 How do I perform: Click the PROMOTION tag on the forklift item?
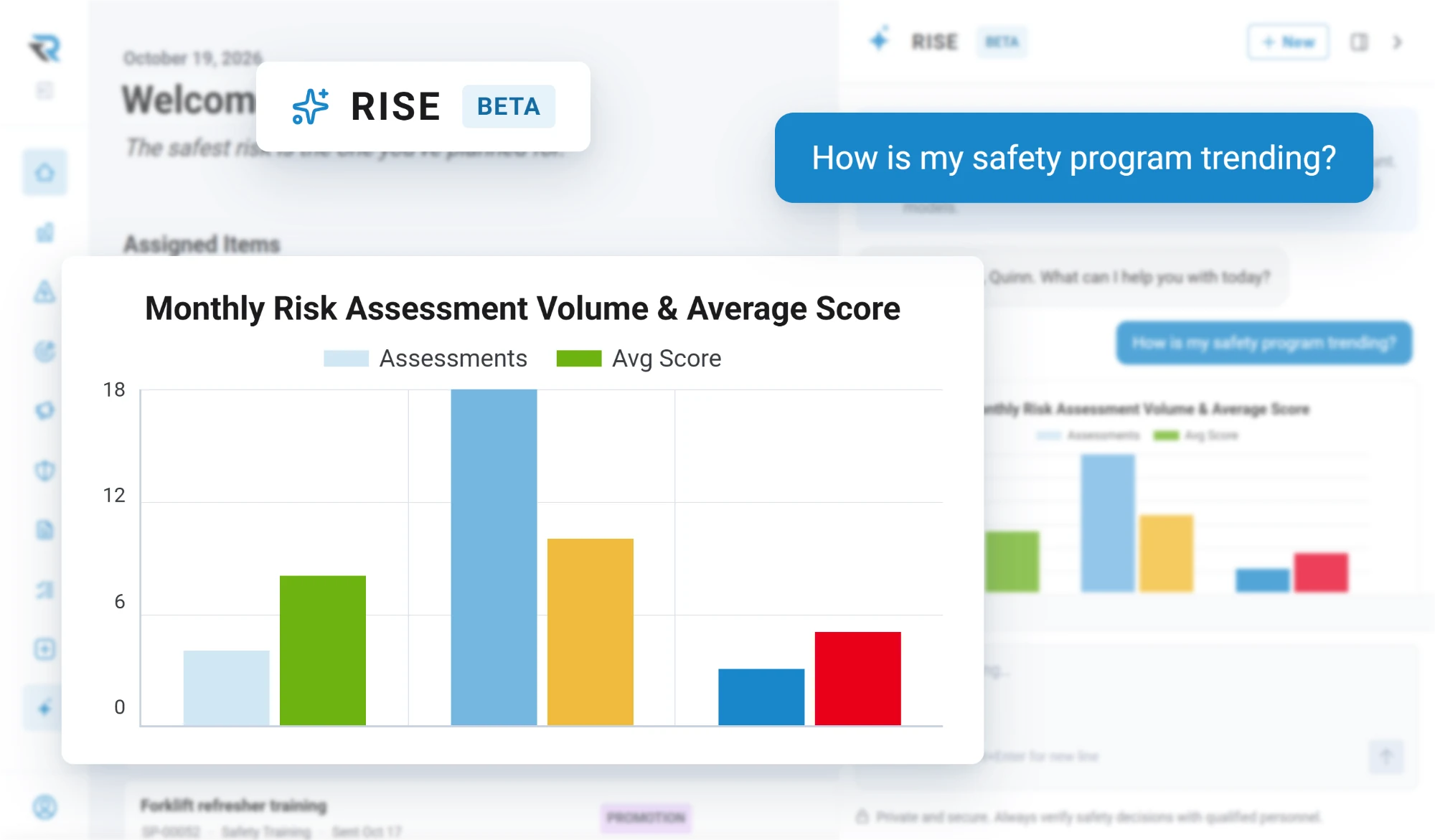pos(646,817)
